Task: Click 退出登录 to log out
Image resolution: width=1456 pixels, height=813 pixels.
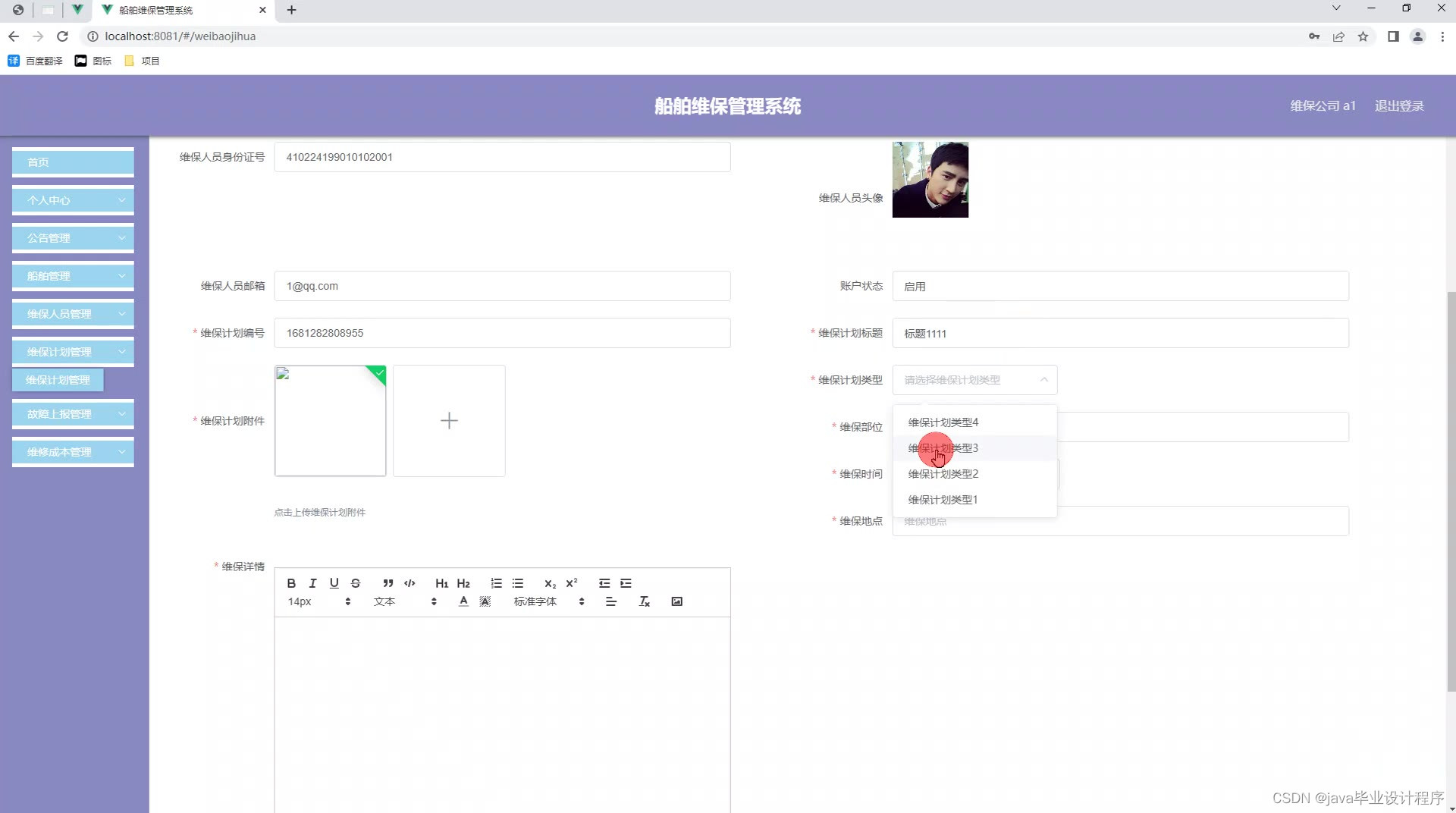Action: 1399,106
